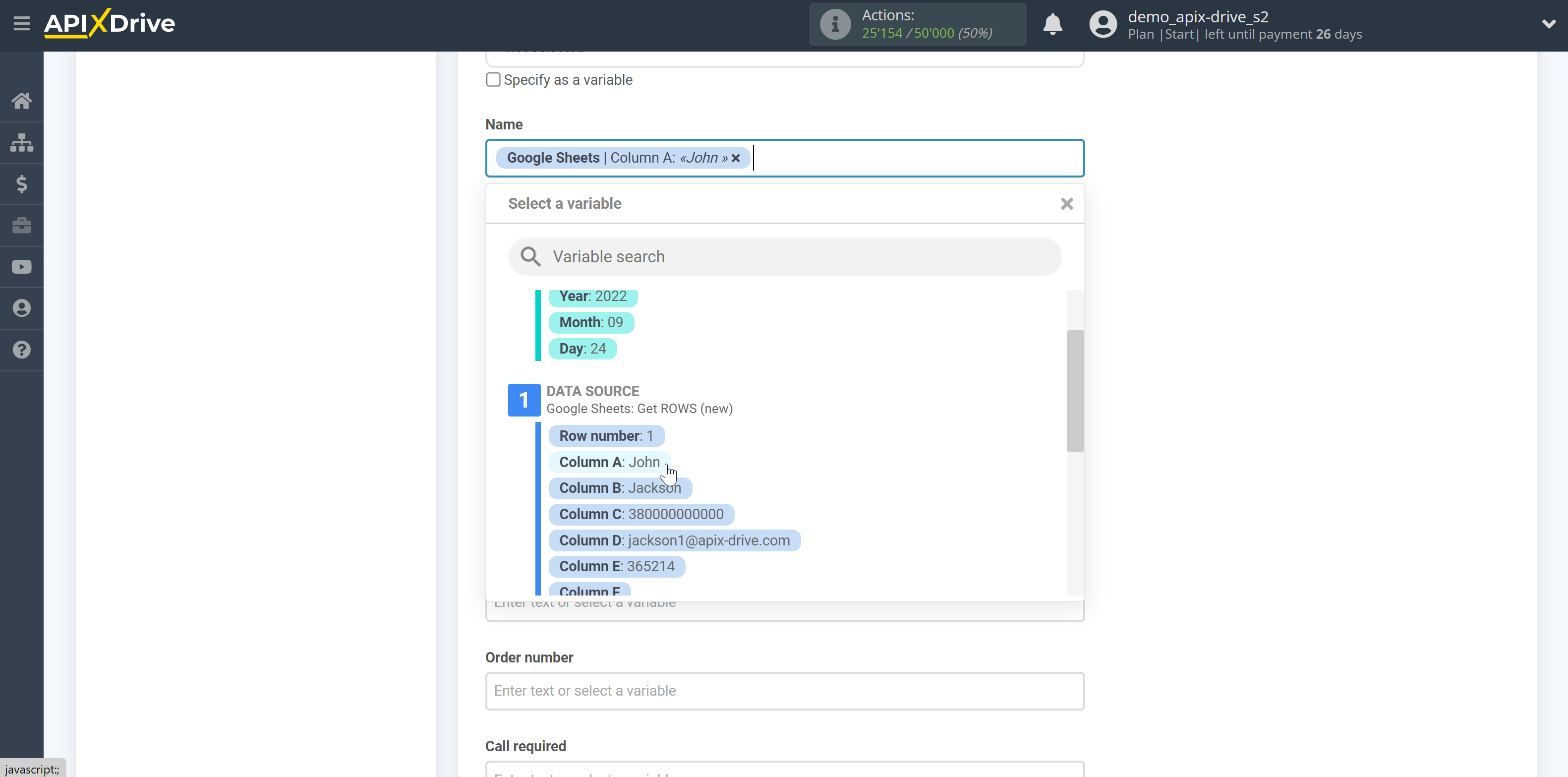
Task: Select the Home icon in the sidebar
Action: [22, 101]
